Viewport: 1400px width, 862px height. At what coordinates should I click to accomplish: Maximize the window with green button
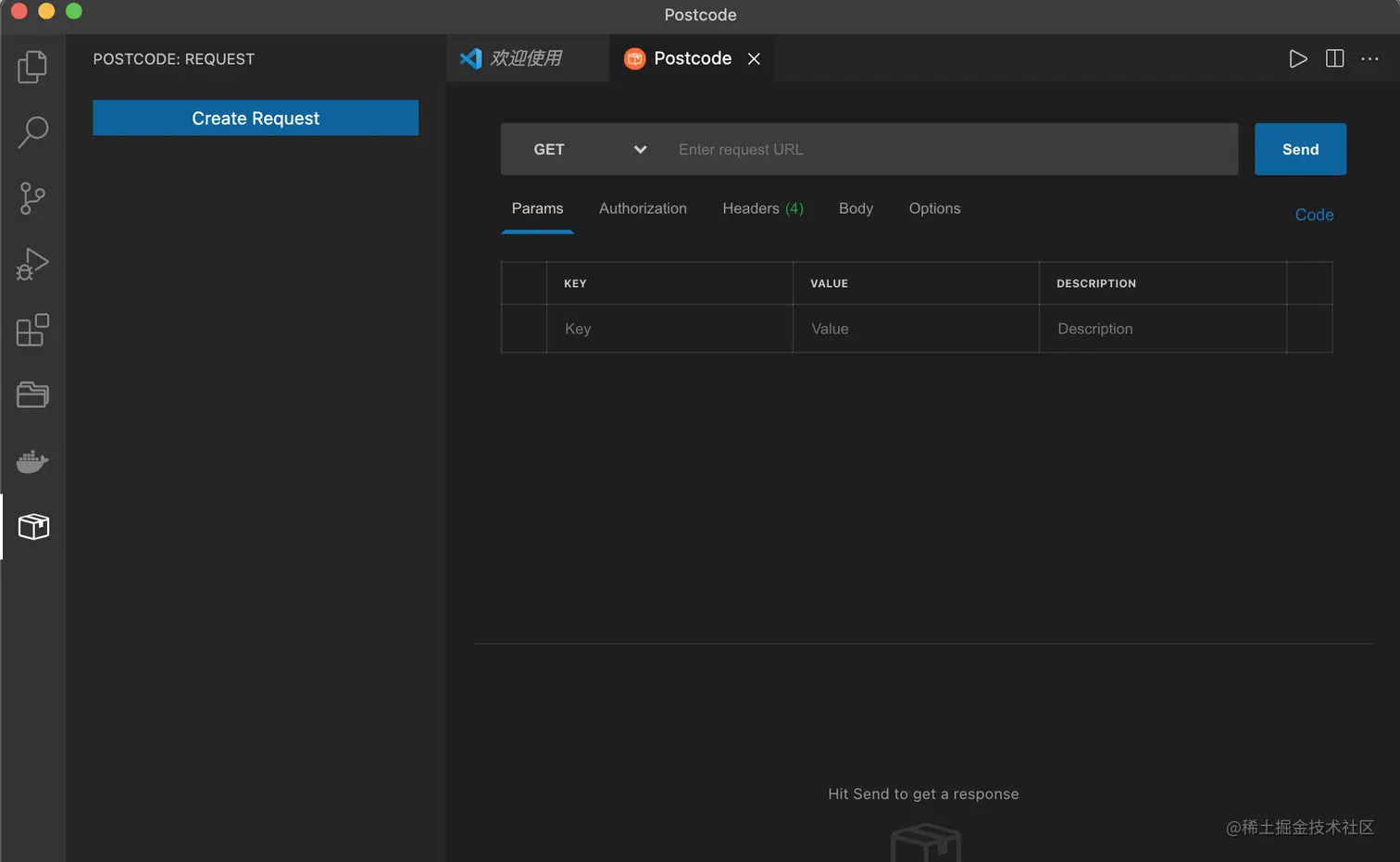[74, 11]
